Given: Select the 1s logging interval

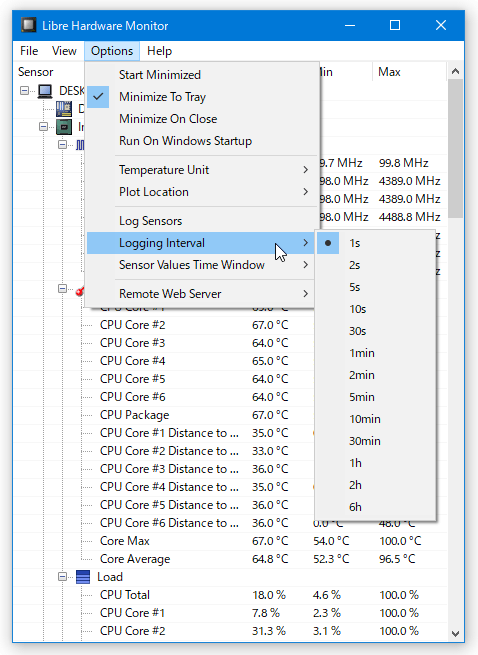Looking at the screenshot, I should click(x=375, y=243).
